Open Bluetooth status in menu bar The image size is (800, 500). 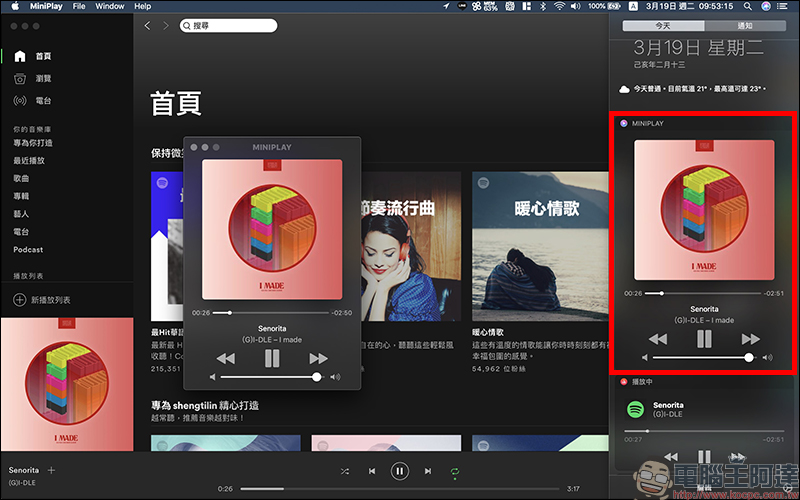coord(543,6)
